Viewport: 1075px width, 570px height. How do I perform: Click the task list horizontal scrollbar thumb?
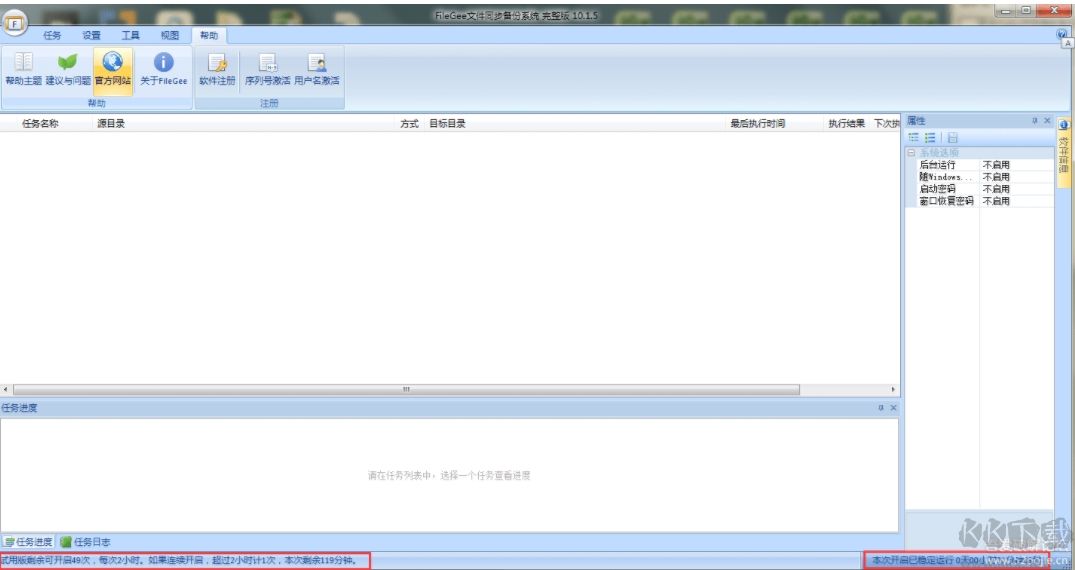(x=406, y=390)
